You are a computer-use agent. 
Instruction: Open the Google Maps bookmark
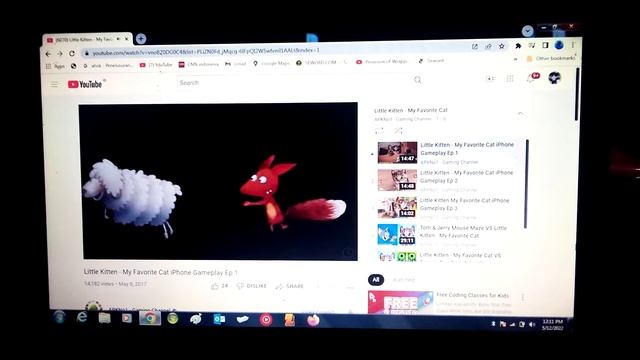point(271,63)
